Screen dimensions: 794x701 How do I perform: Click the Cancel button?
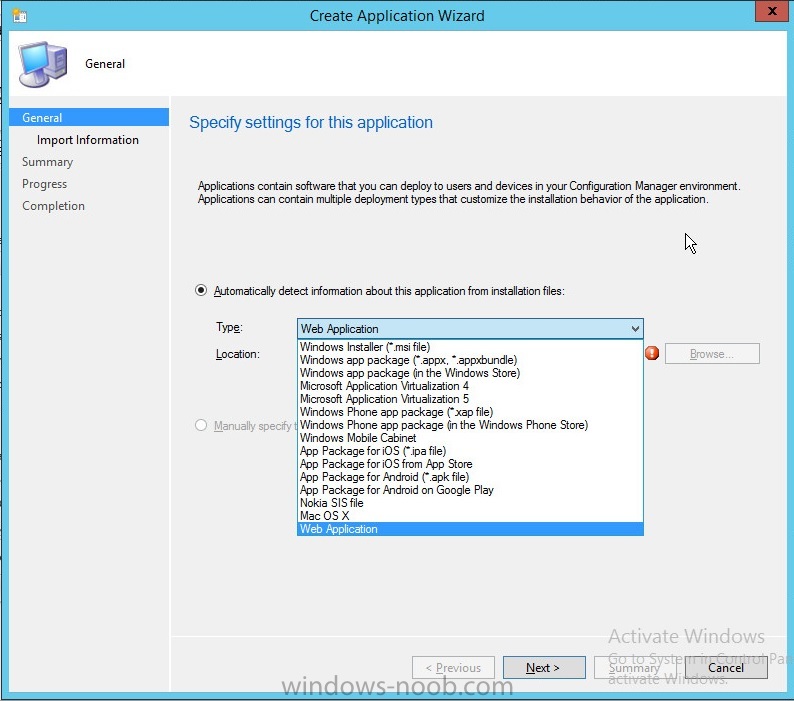[726, 668]
